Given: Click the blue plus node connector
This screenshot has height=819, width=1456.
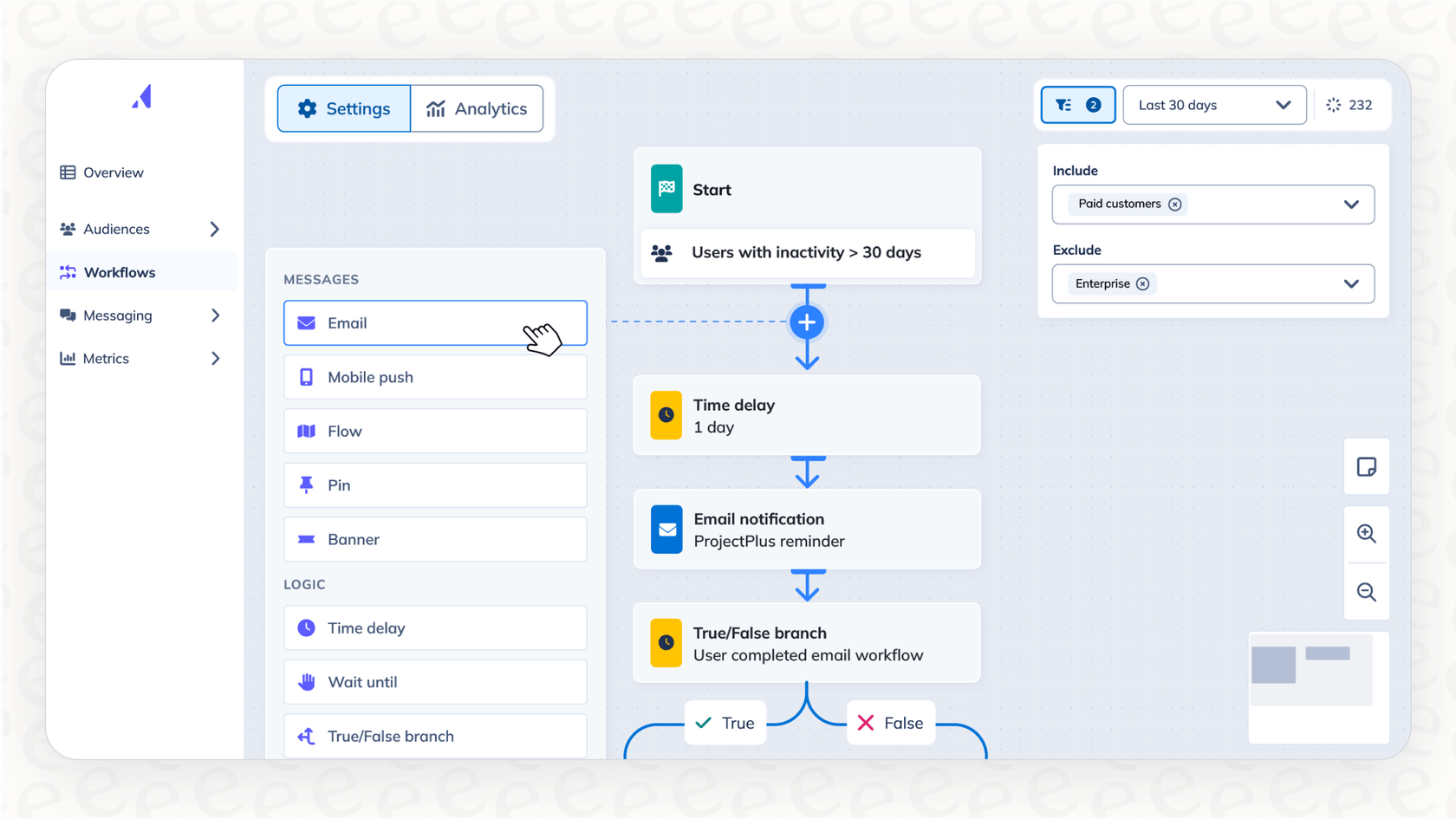Looking at the screenshot, I should pyautogui.click(x=807, y=322).
